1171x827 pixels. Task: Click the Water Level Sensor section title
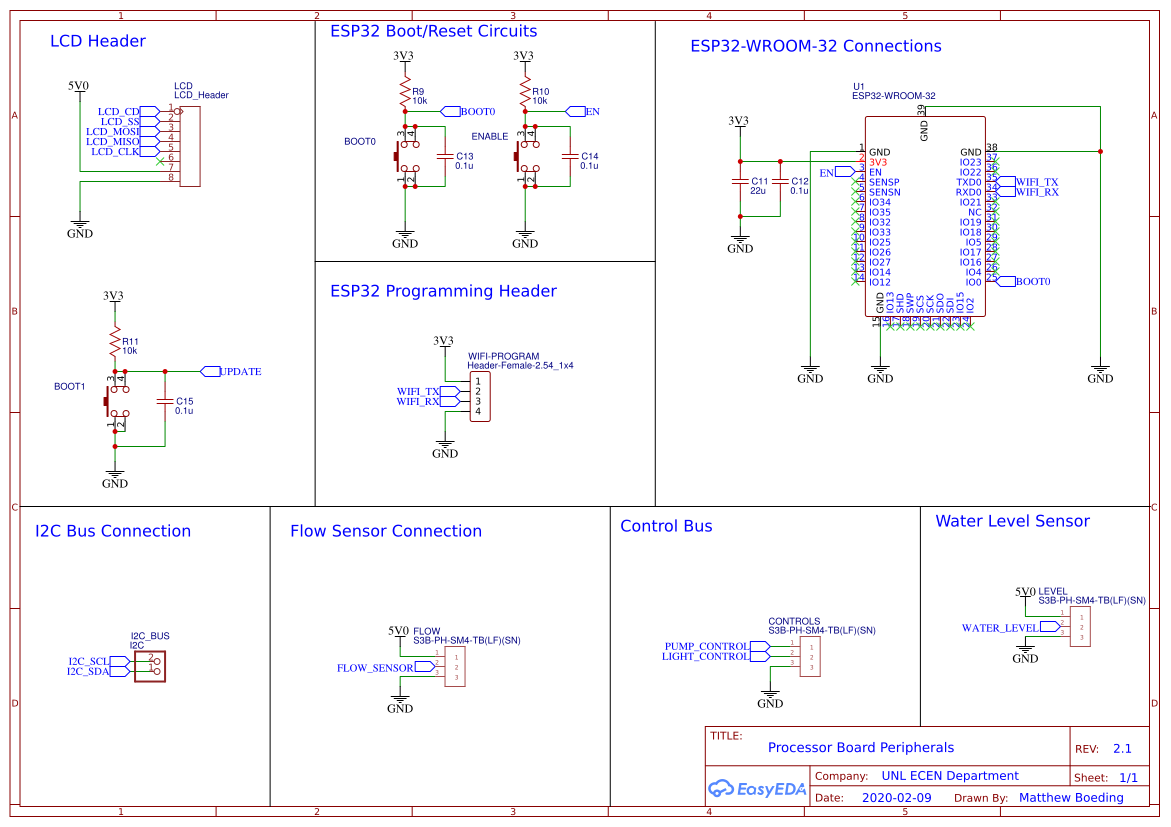[x=1012, y=521]
